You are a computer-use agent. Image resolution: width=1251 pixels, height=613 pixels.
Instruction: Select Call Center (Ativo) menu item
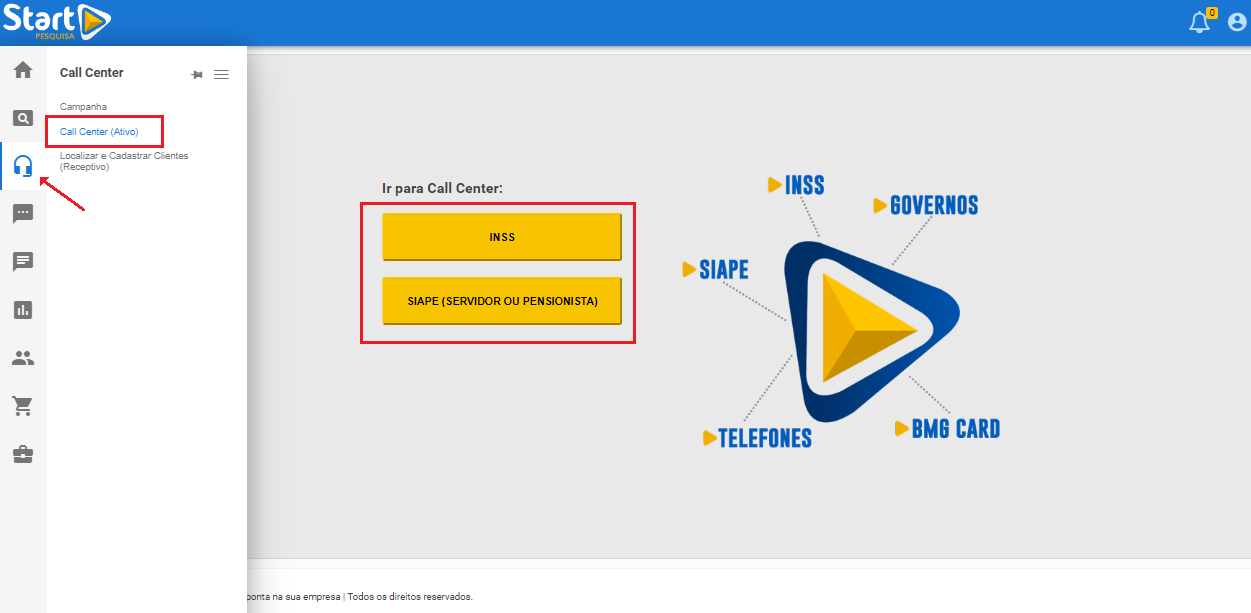99,131
